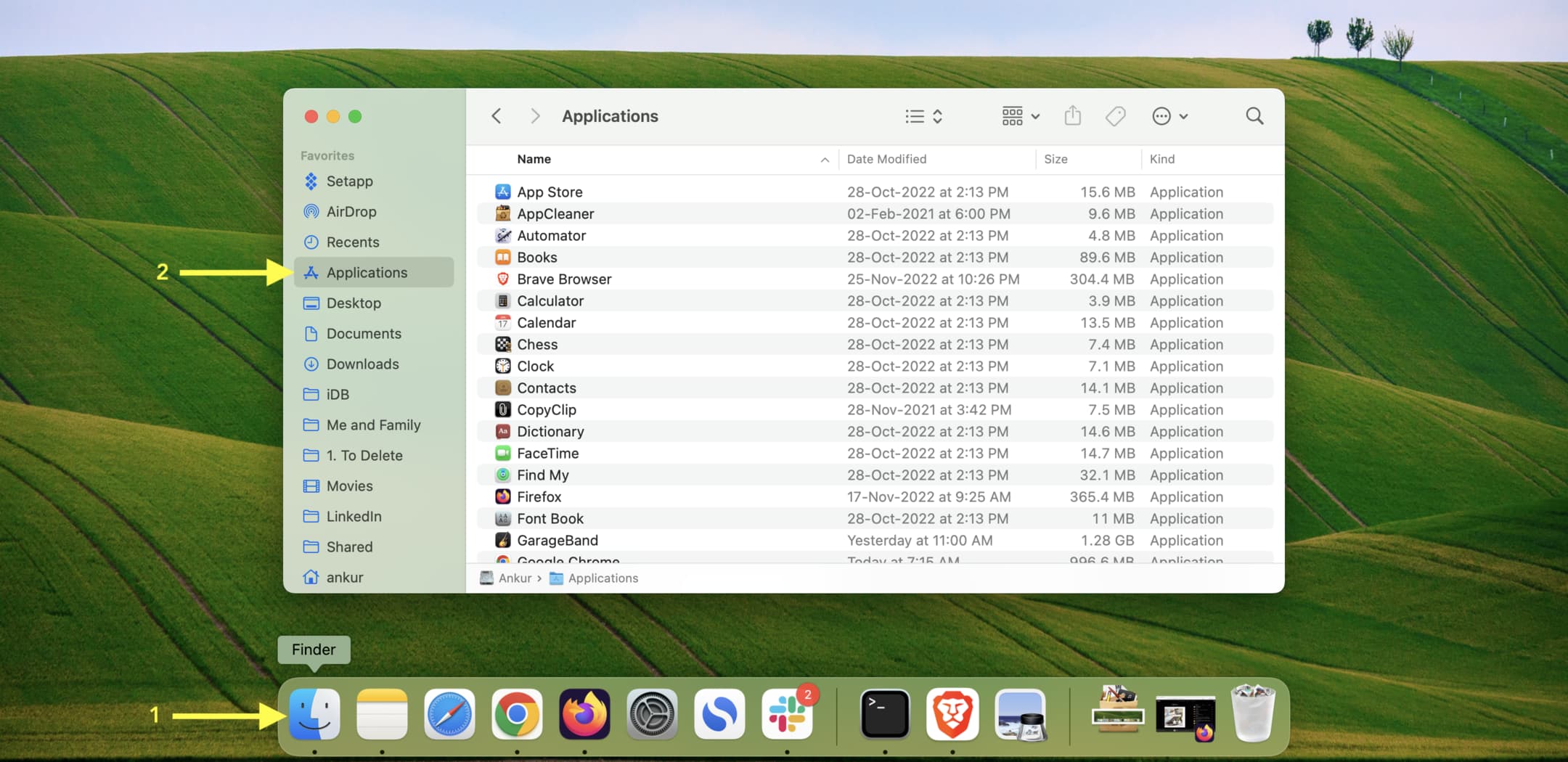1568x762 pixels.
Task: Select the Contacts row
Action: [875, 388]
